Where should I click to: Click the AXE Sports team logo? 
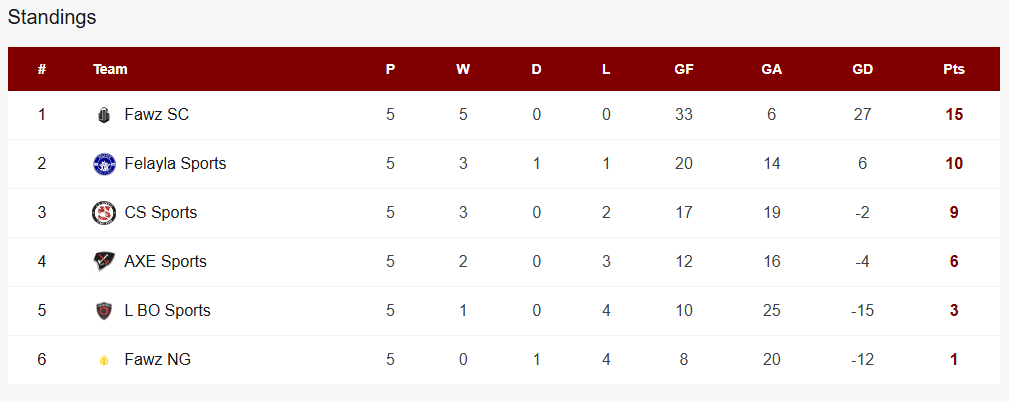[x=104, y=262]
